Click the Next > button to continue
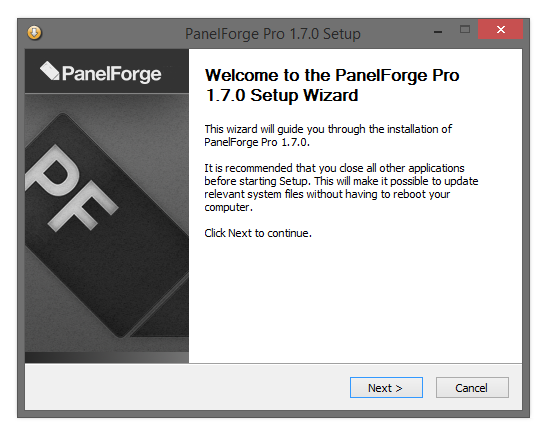 (x=386, y=387)
